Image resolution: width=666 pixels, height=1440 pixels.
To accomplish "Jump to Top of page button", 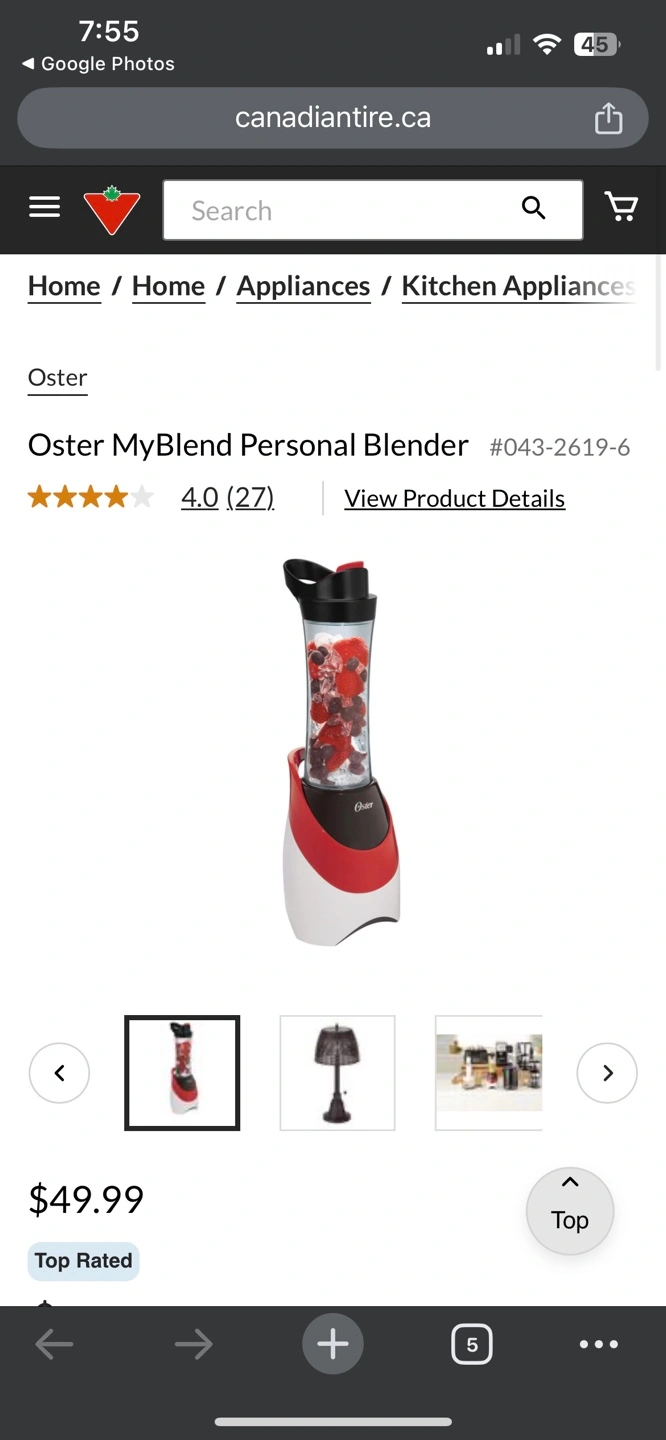I will [x=570, y=1211].
